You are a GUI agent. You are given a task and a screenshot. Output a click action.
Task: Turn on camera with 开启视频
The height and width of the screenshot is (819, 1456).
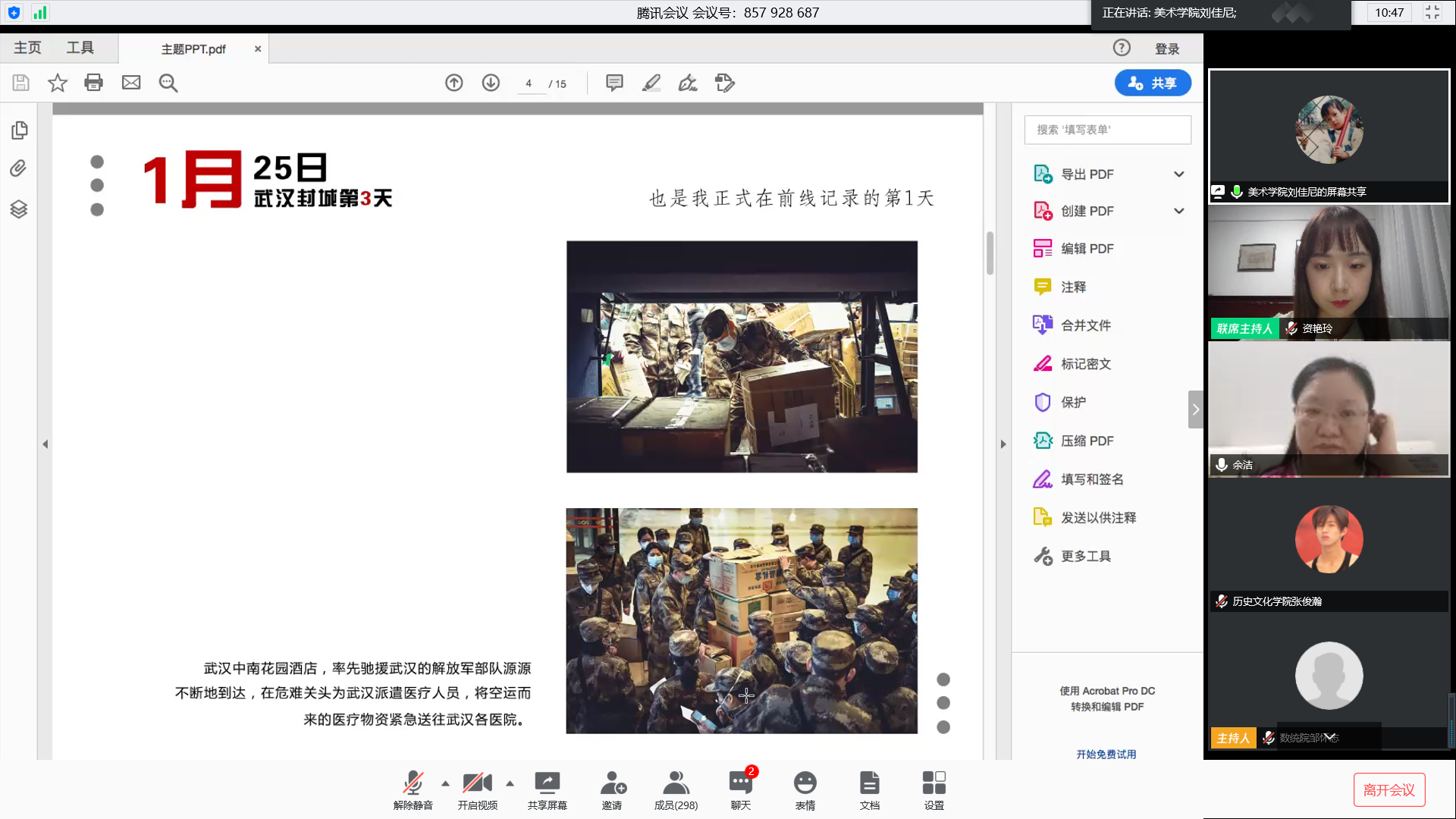click(477, 789)
